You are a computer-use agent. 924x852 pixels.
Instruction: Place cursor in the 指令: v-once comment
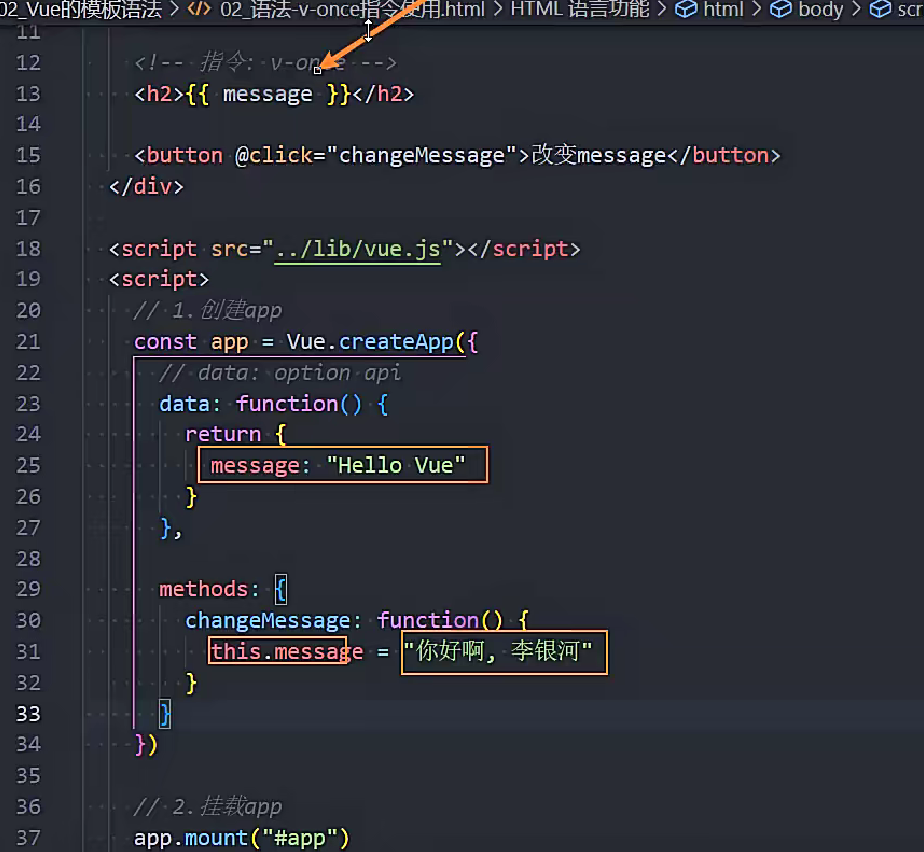coord(265,62)
